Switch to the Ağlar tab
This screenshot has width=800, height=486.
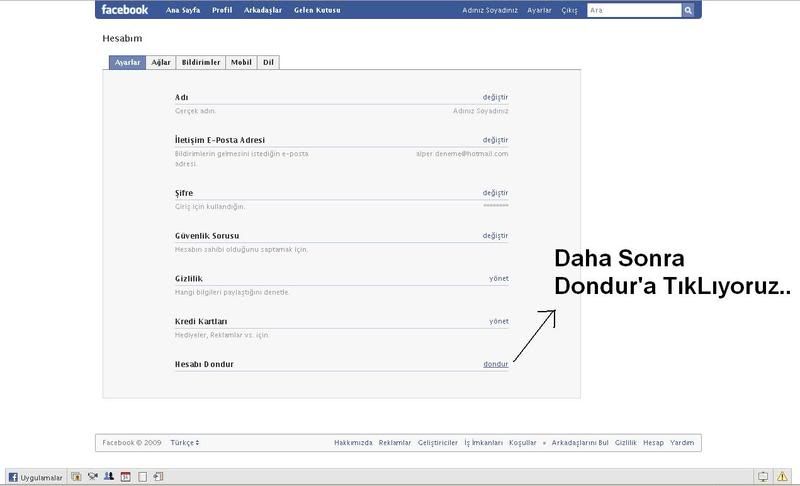[161, 62]
